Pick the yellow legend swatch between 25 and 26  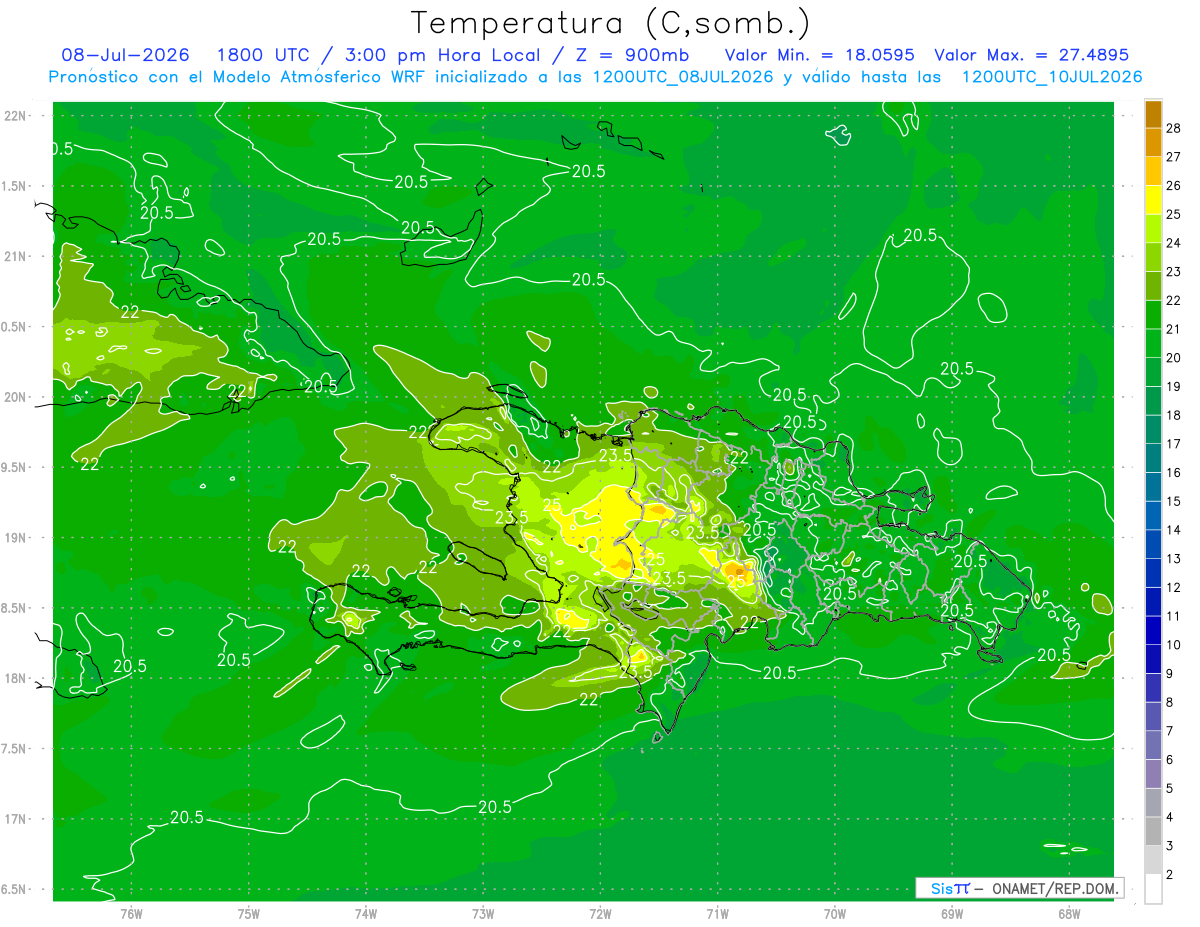(1153, 200)
